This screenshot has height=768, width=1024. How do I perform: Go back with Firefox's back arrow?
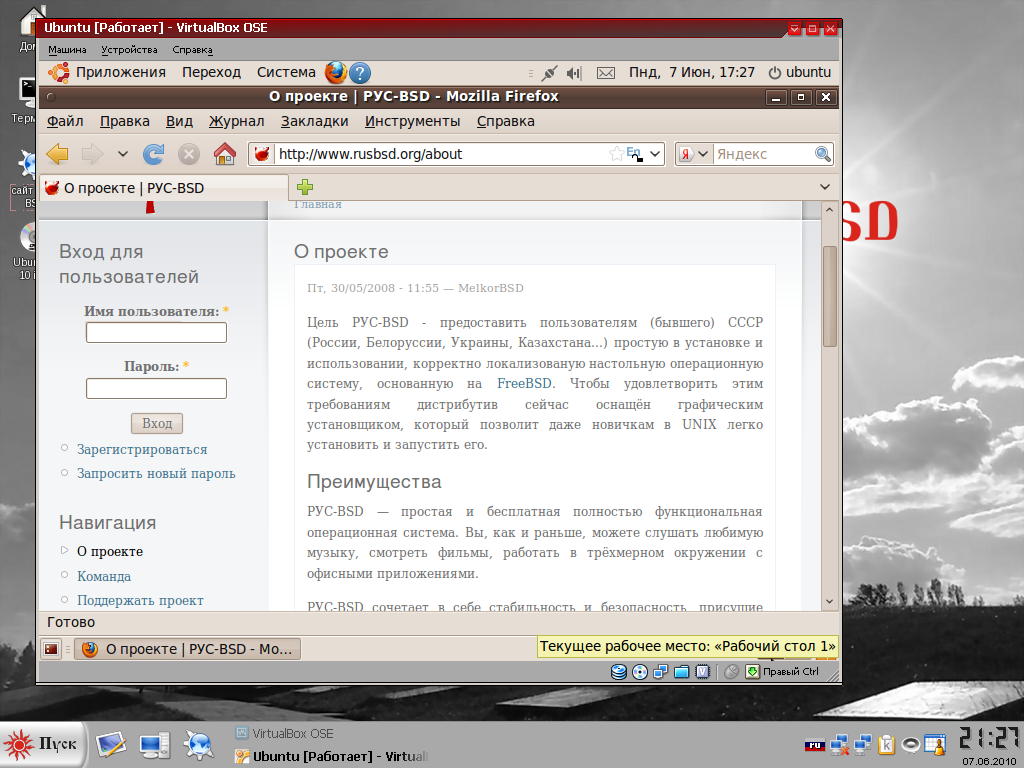57,154
